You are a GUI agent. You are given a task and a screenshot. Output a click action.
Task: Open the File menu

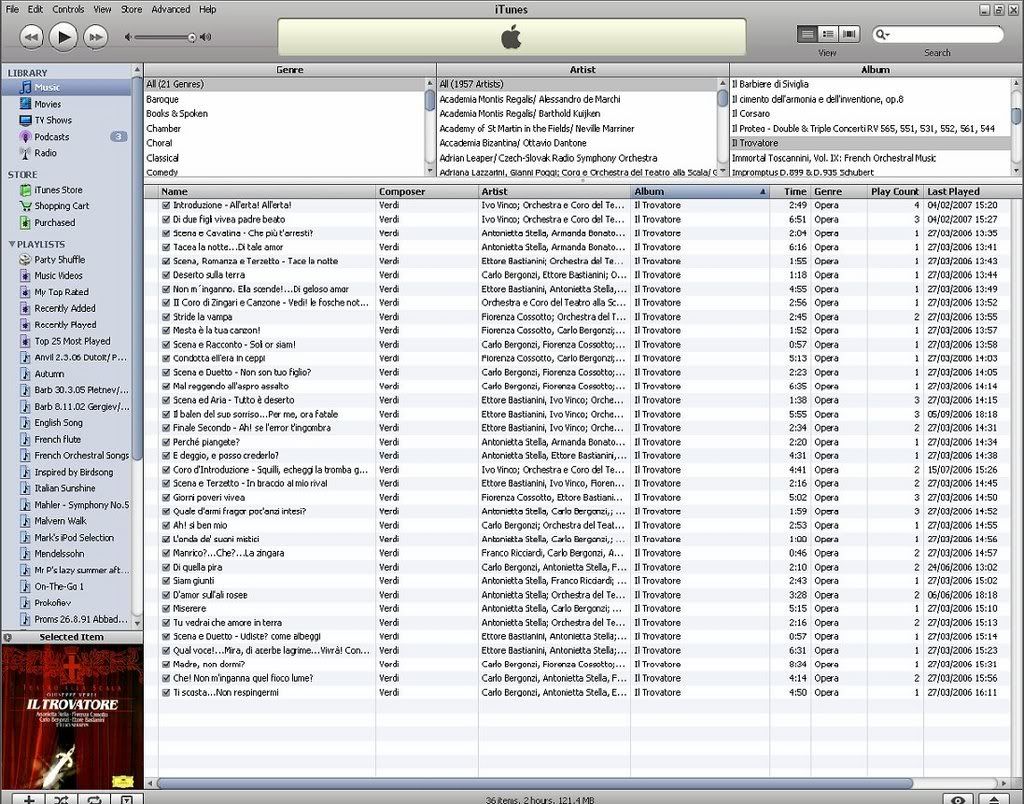[12, 9]
